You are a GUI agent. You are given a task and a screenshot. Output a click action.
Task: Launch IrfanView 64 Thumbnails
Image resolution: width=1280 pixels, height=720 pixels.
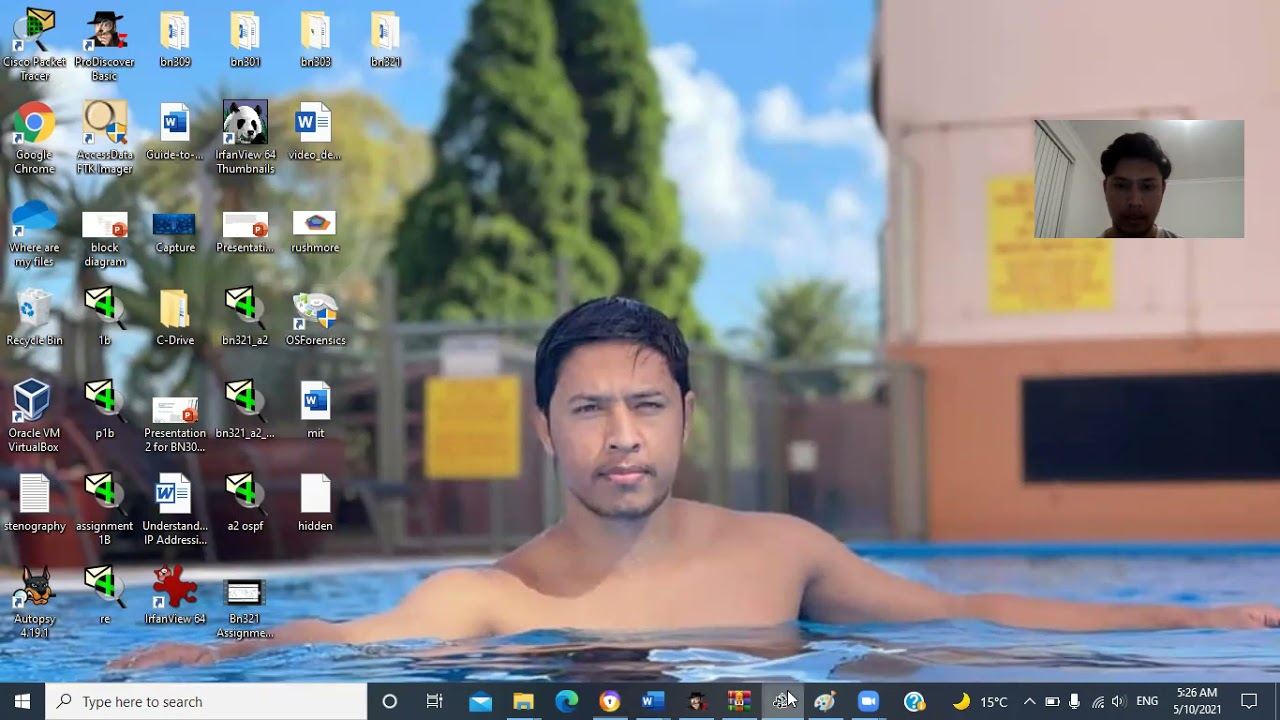245,138
